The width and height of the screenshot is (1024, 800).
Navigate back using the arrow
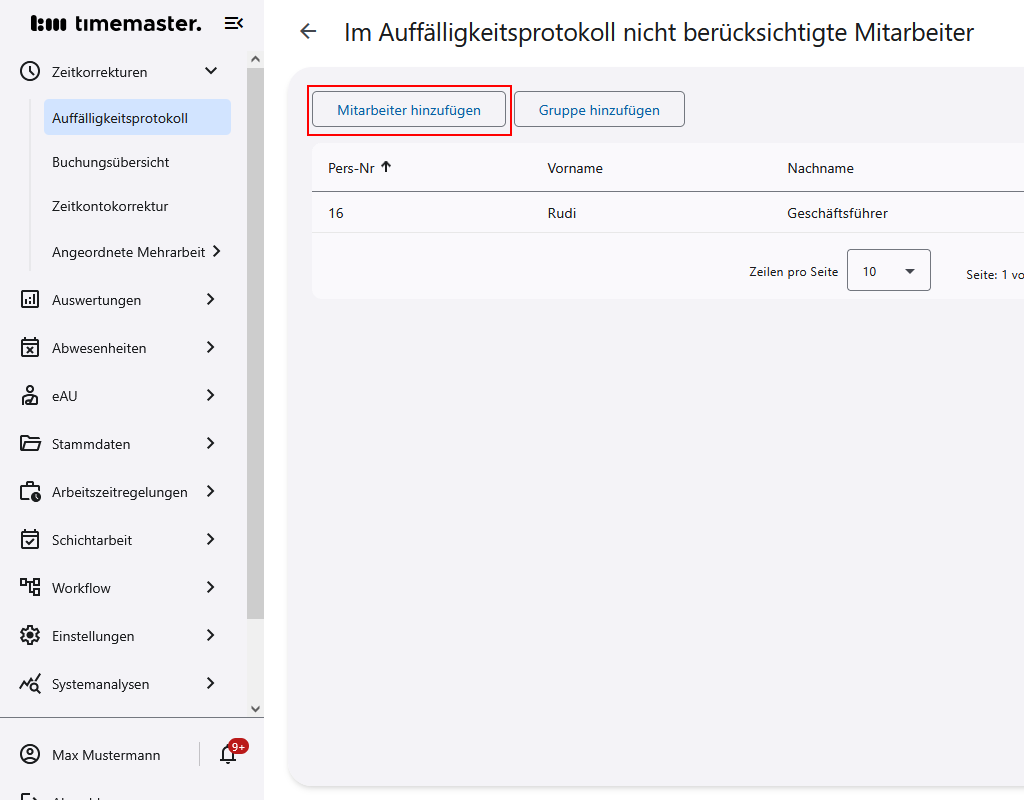tap(307, 31)
